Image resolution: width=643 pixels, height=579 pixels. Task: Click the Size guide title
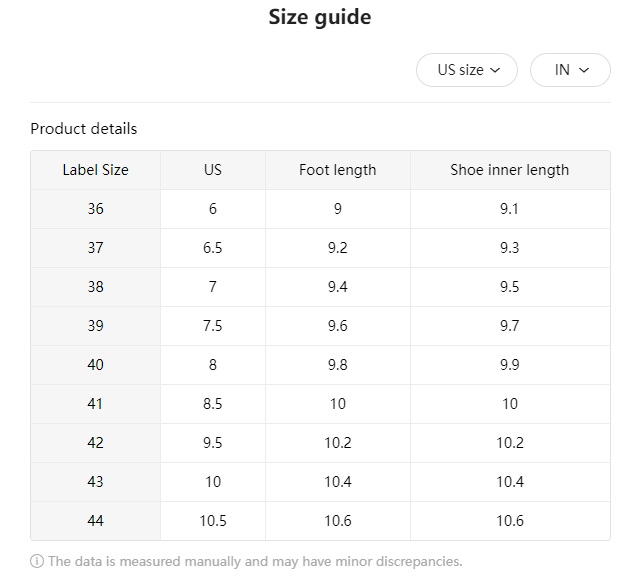coord(320,17)
